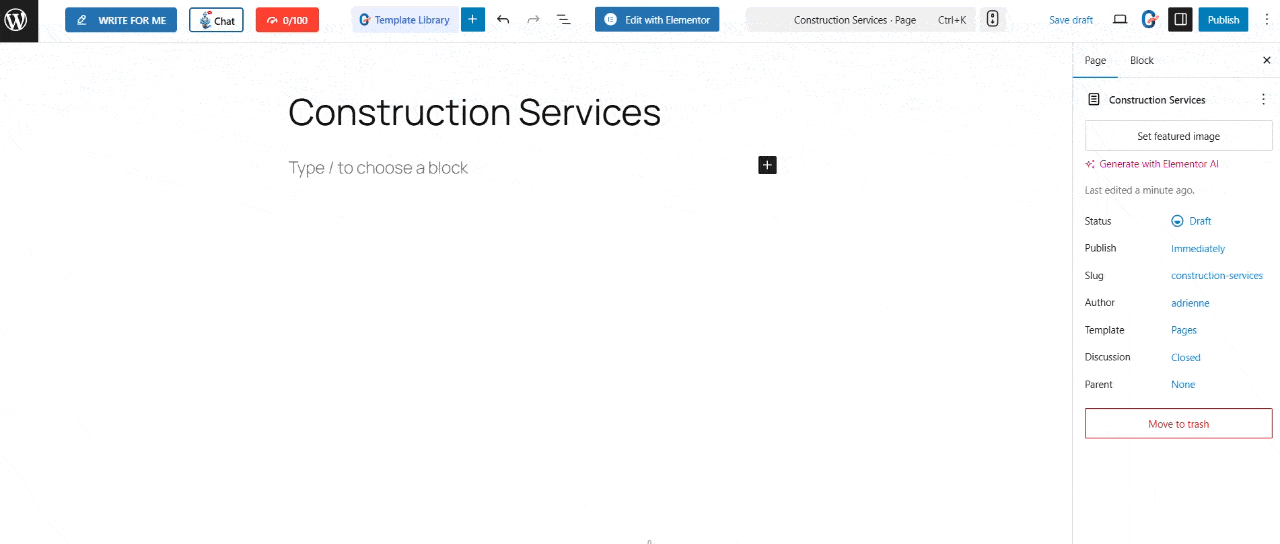Image resolution: width=1280 pixels, height=544 pixels.
Task: Click the Construction Services page title
Action: (x=474, y=112)
